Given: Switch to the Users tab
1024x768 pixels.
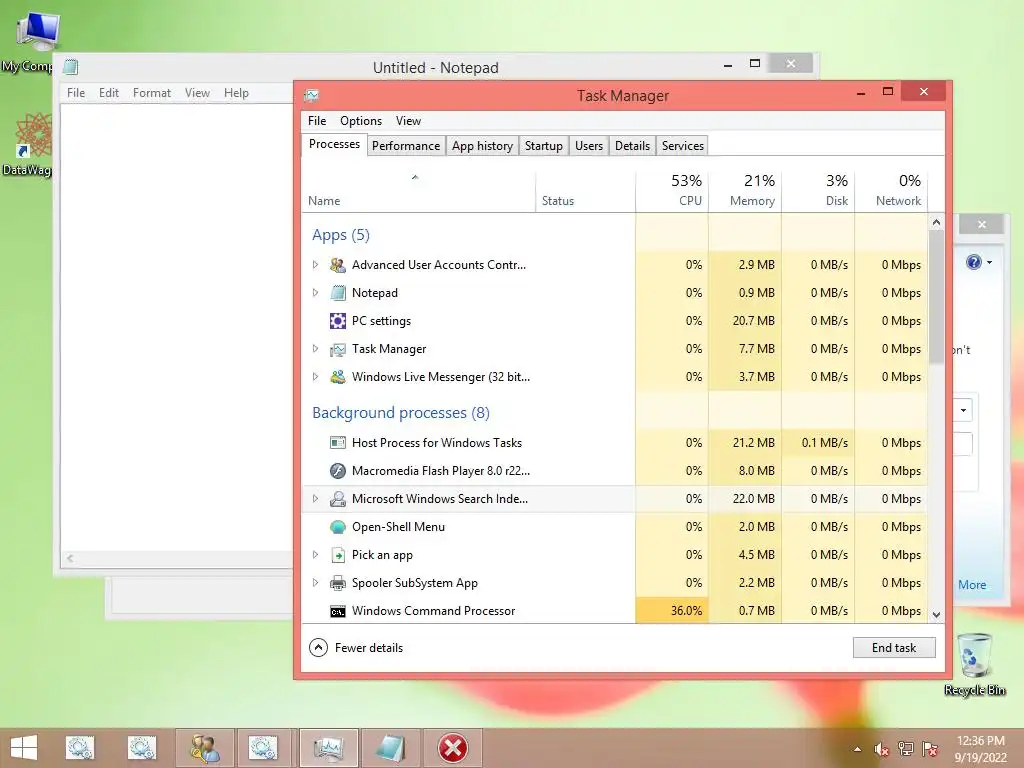Looking at the screenshot, I should 588,146.
